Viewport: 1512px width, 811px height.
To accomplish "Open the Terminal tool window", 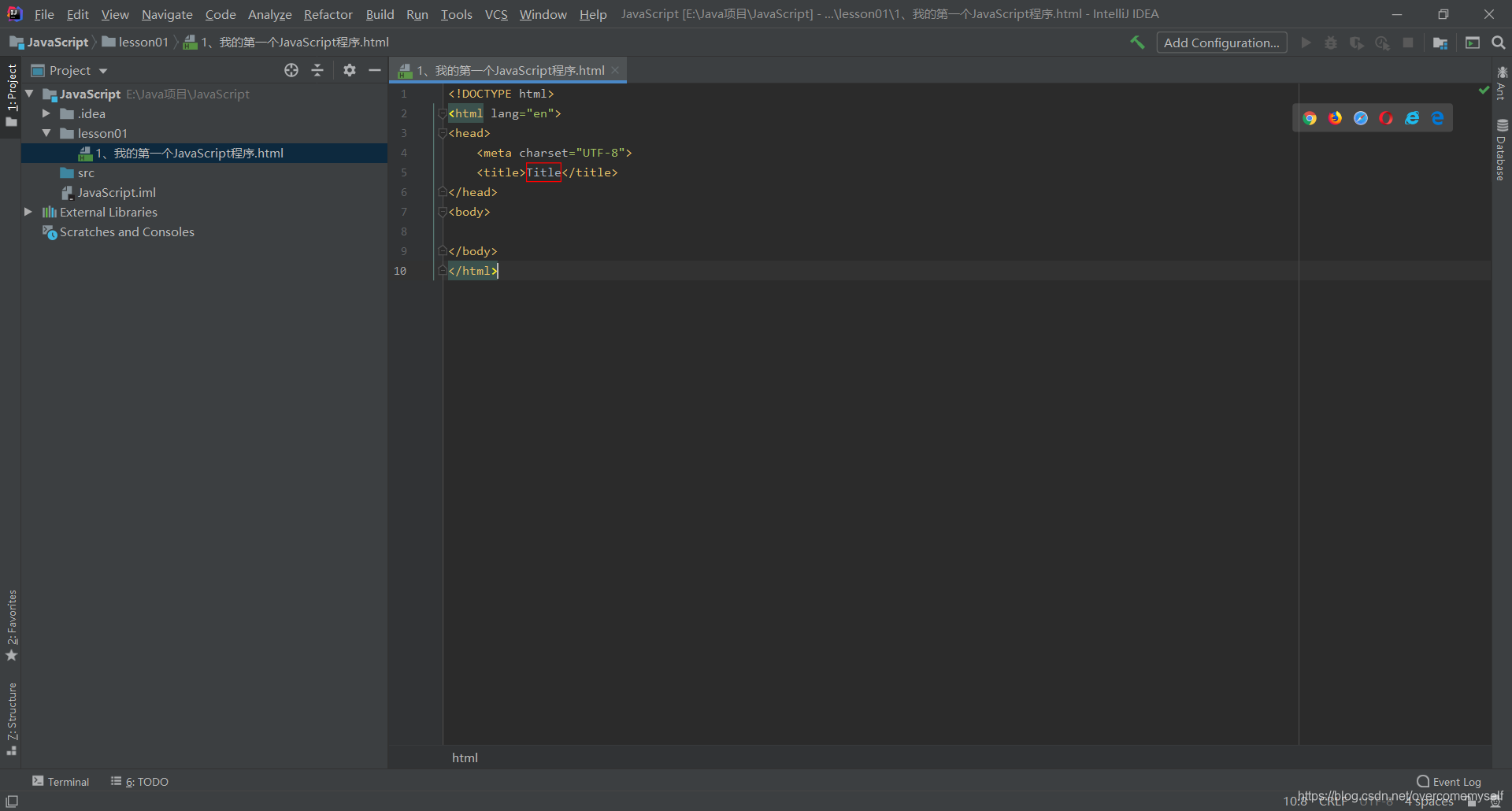I will 61,781.
